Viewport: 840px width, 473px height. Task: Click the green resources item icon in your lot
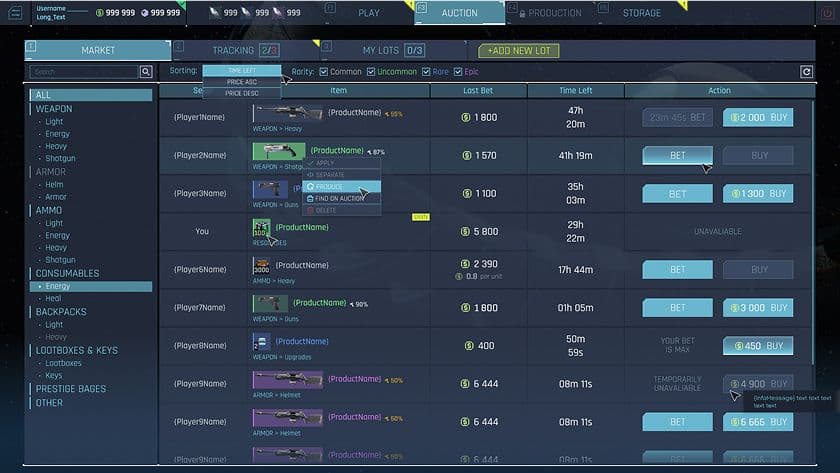click(x=261, y=229)
